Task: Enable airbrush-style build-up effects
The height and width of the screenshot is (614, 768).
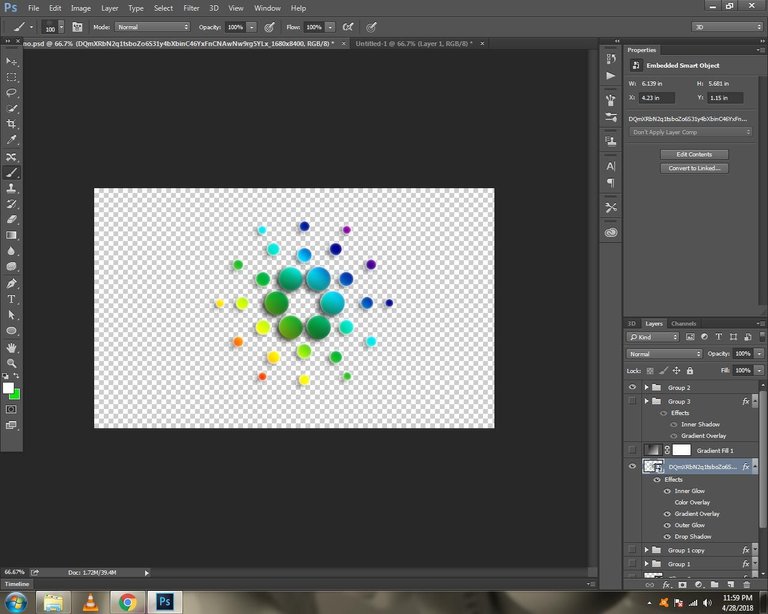Action: click(x=348, y=27)
